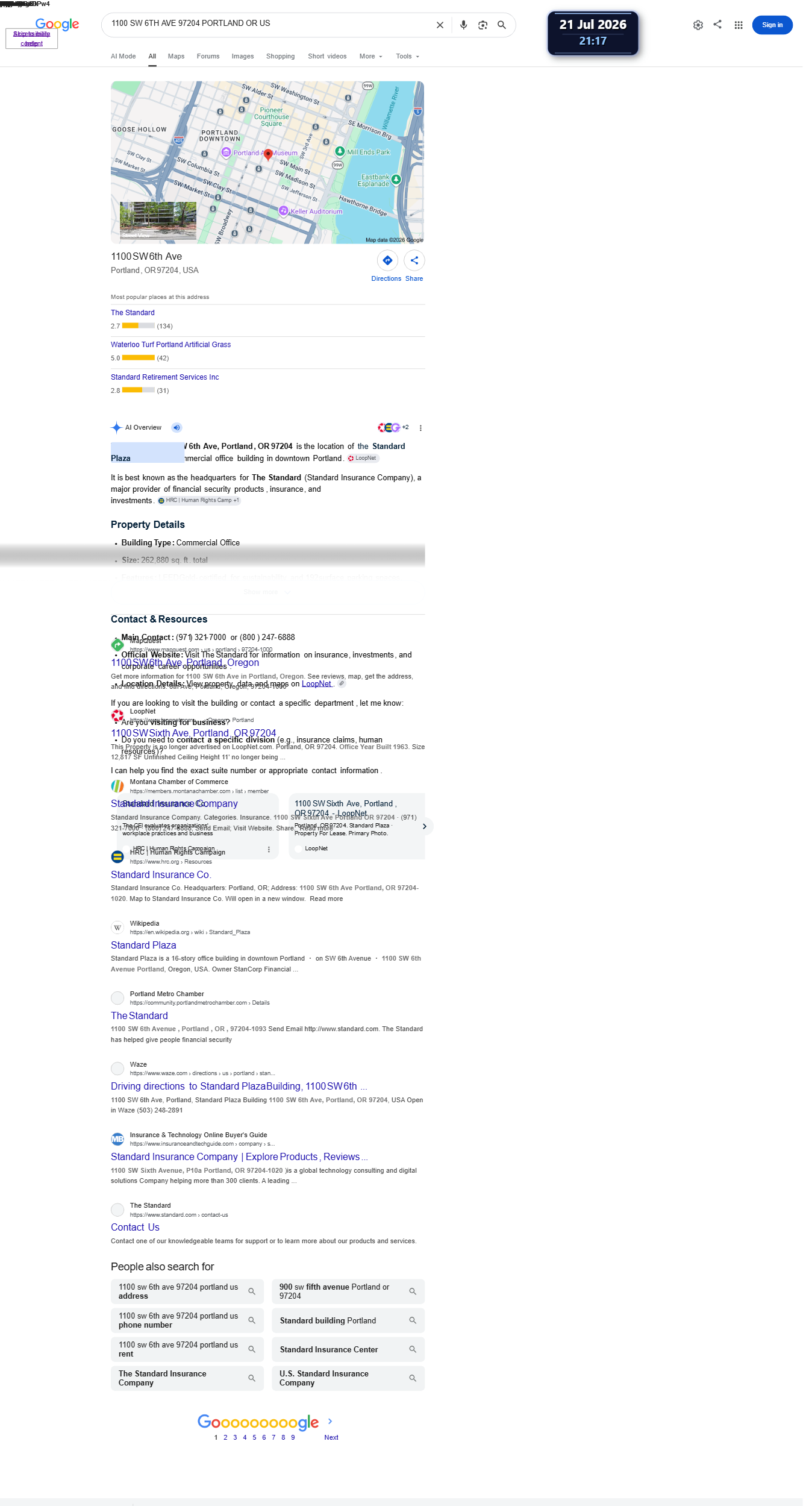This screenshot has width=812, height=1506.
Task: Open the Wikipedia 'Standard Plaza' result
Action: (143, 945)
